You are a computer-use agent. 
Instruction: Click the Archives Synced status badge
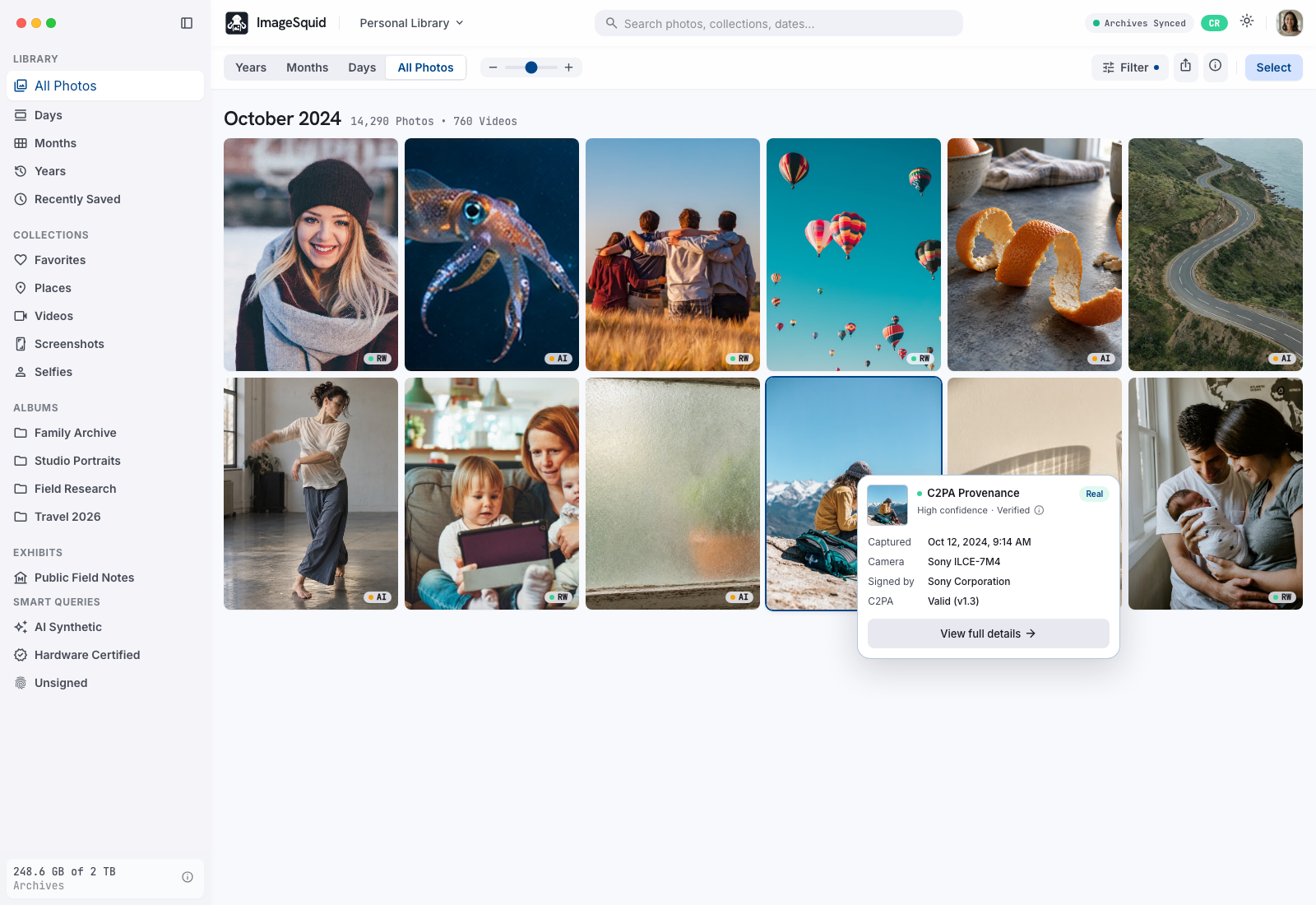point(1139,23)
